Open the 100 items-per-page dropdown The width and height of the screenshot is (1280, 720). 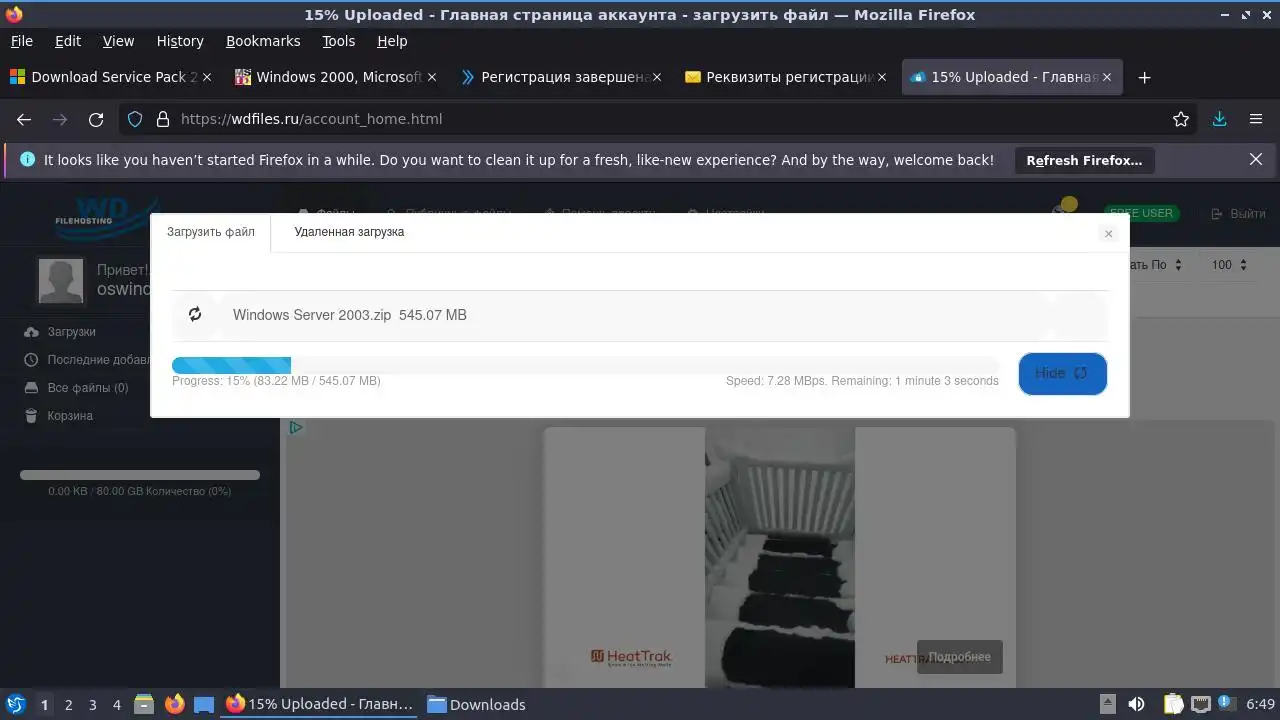pyautogui.click(x=1229, y=265)
